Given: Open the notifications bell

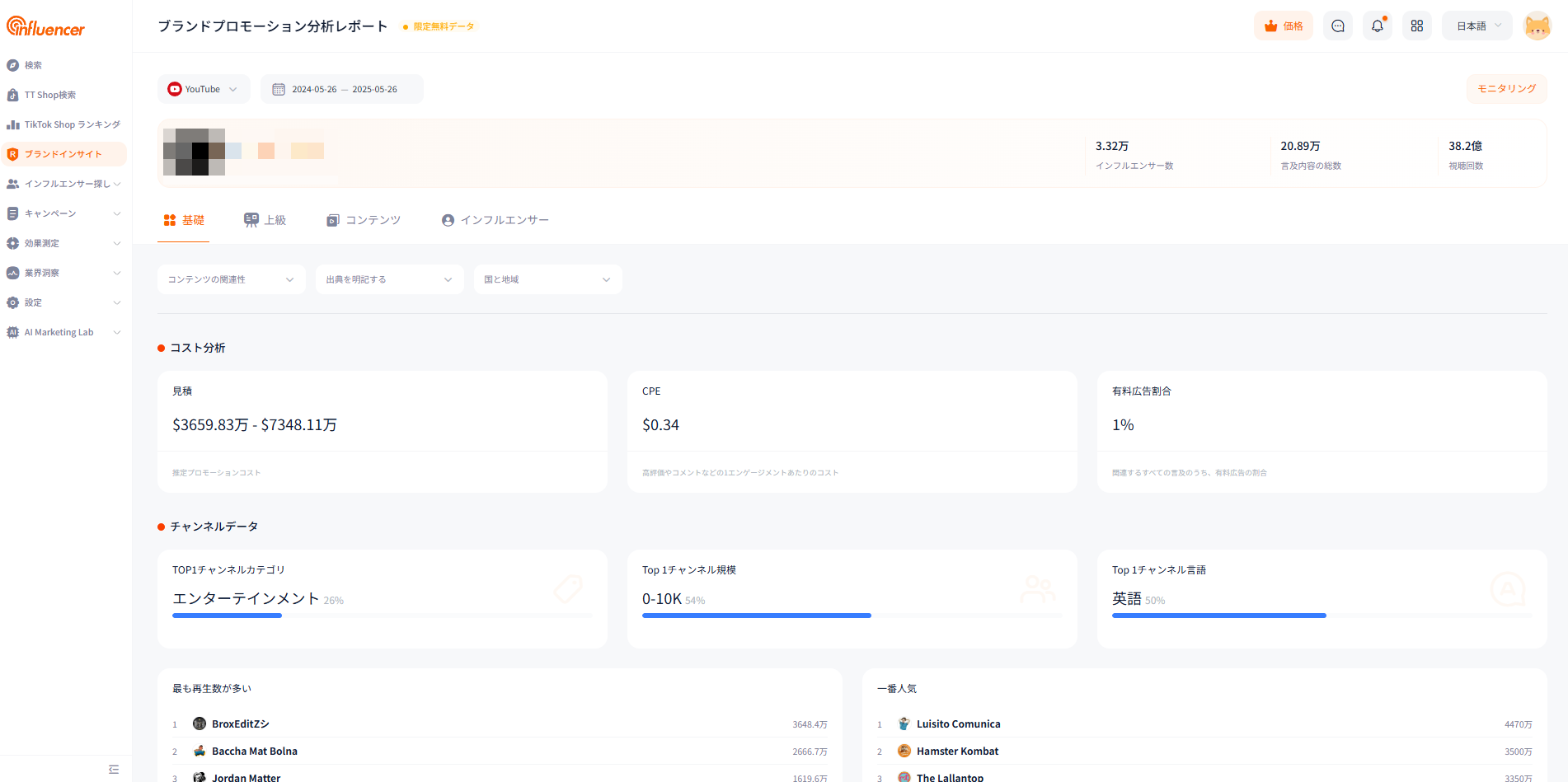Looking at the screenshot, I should coord(1377,26).
